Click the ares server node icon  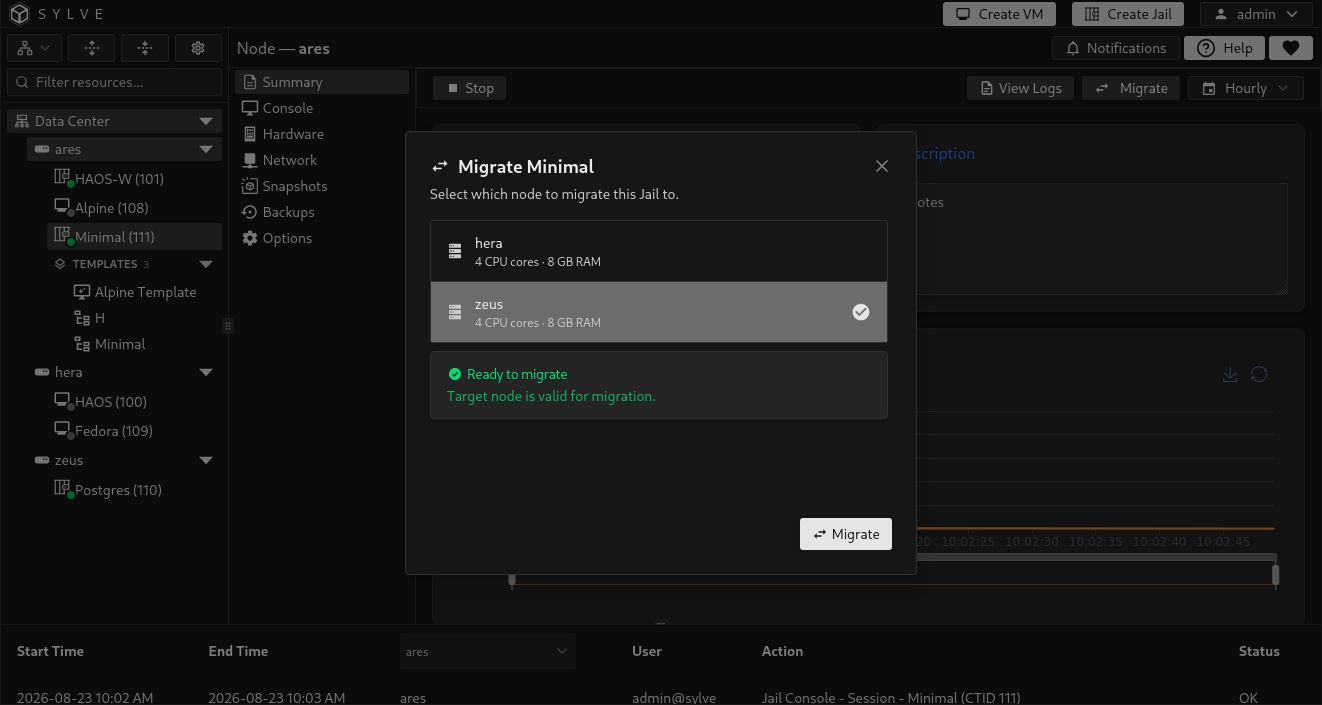point(42,149)
